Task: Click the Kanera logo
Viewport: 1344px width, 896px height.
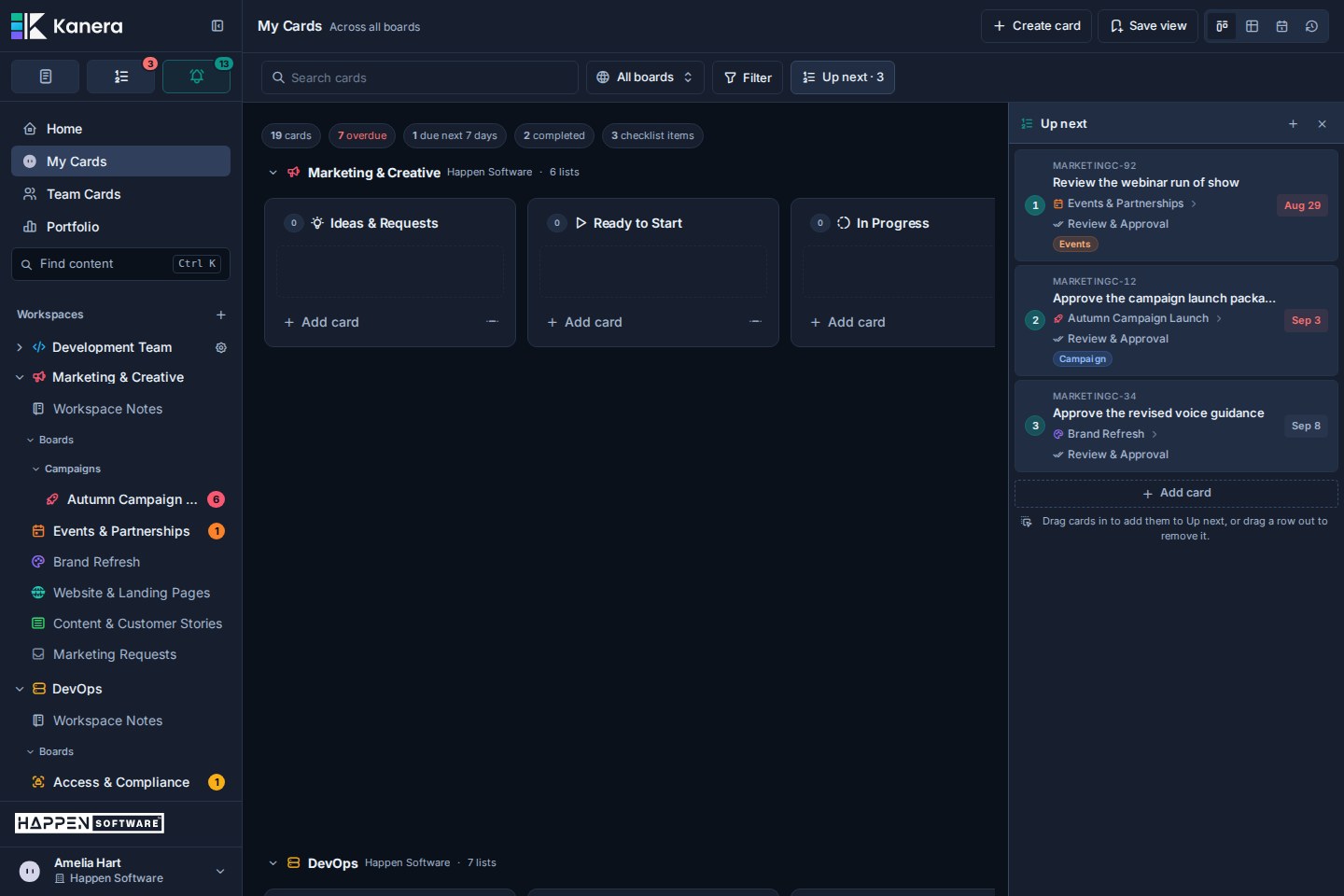Action: tap(67, 26)
